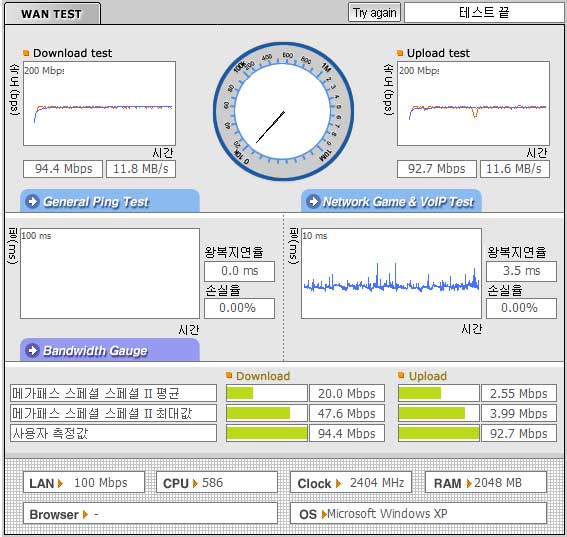Image resolution: width=567 pixels, height=537 pixels.
Task: Click the orange arrow next to RAM
Action: click(x=469, y=483)
